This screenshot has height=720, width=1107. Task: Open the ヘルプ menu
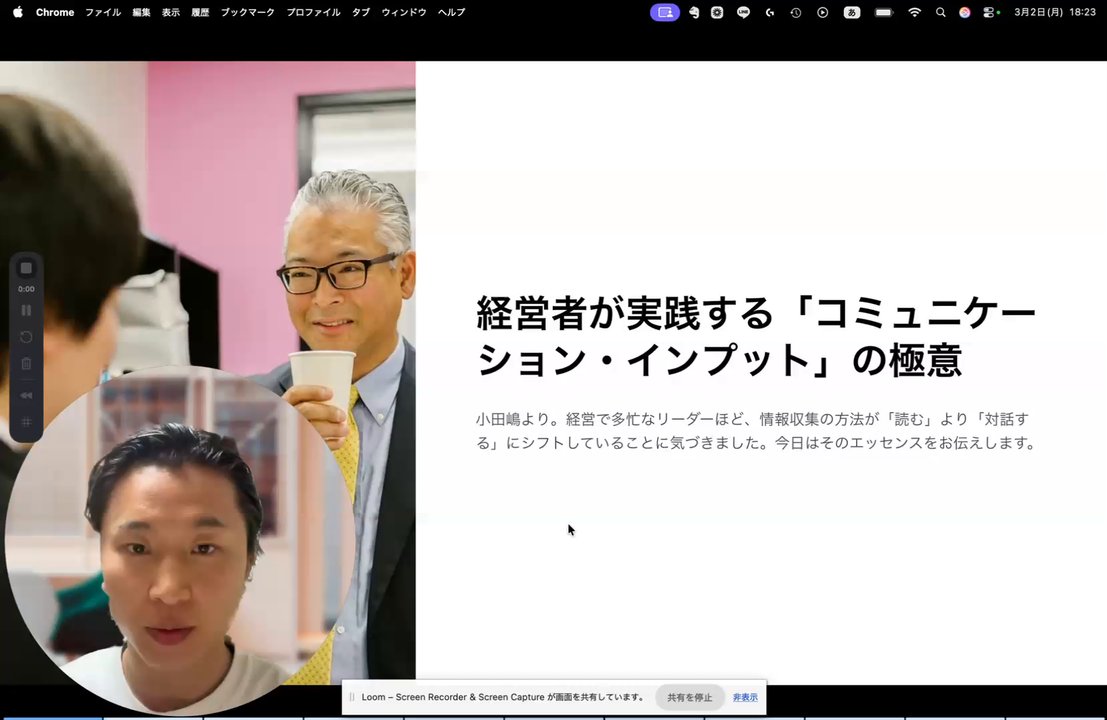tap(451, 12)
